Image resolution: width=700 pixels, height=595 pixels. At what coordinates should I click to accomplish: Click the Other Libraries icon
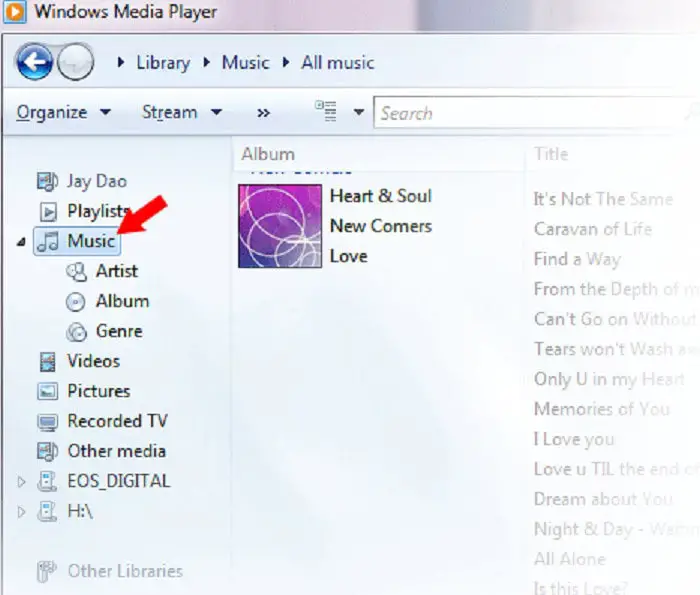tap(46, 571)
